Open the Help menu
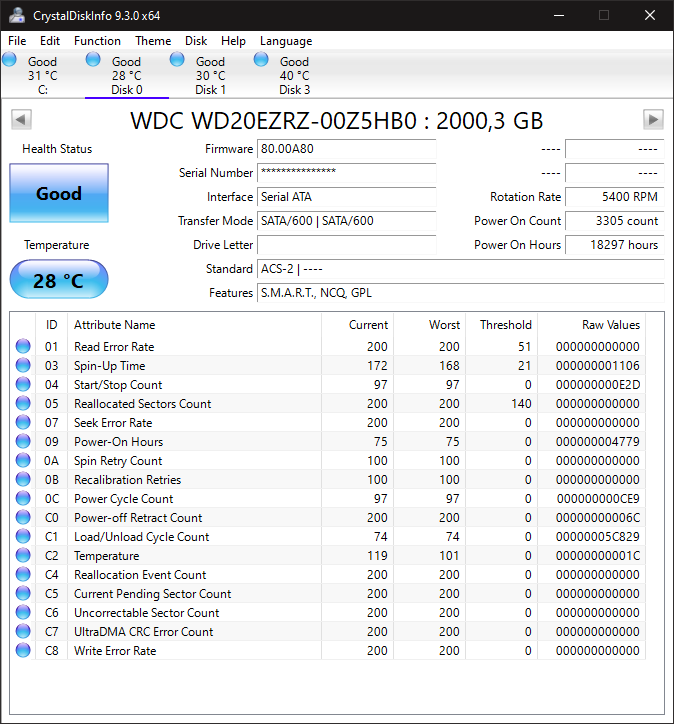 (233, 41)
